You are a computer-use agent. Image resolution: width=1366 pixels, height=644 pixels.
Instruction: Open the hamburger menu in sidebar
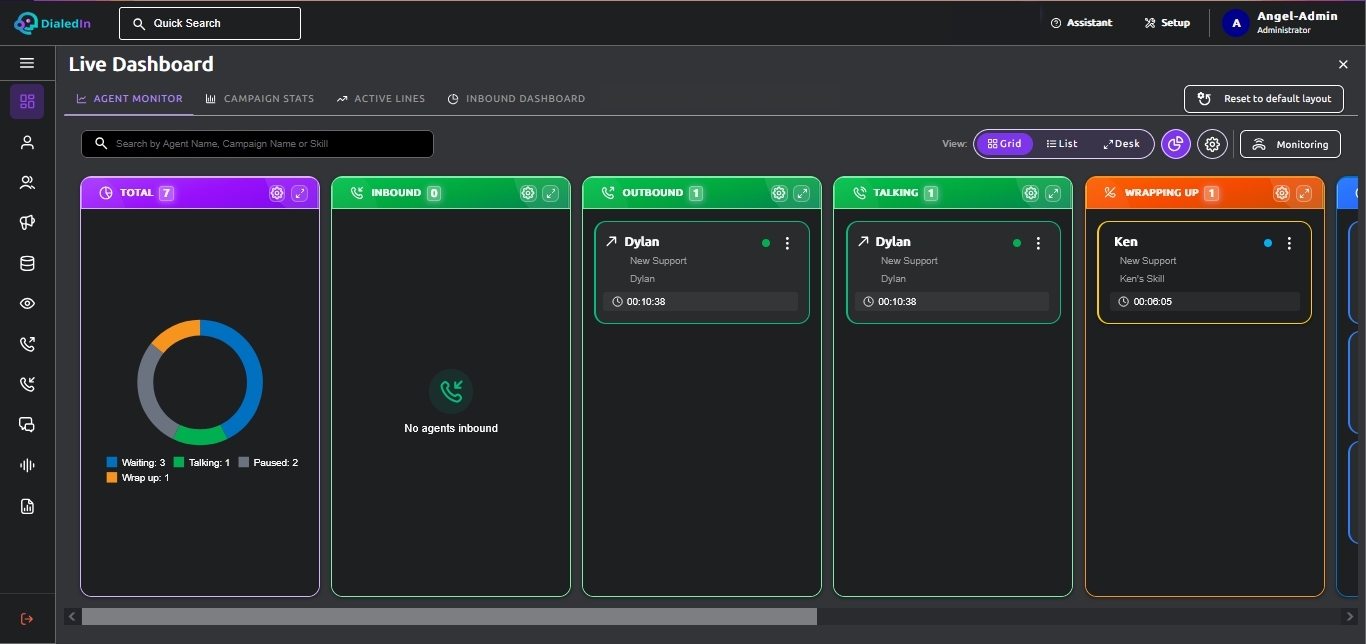27,63
